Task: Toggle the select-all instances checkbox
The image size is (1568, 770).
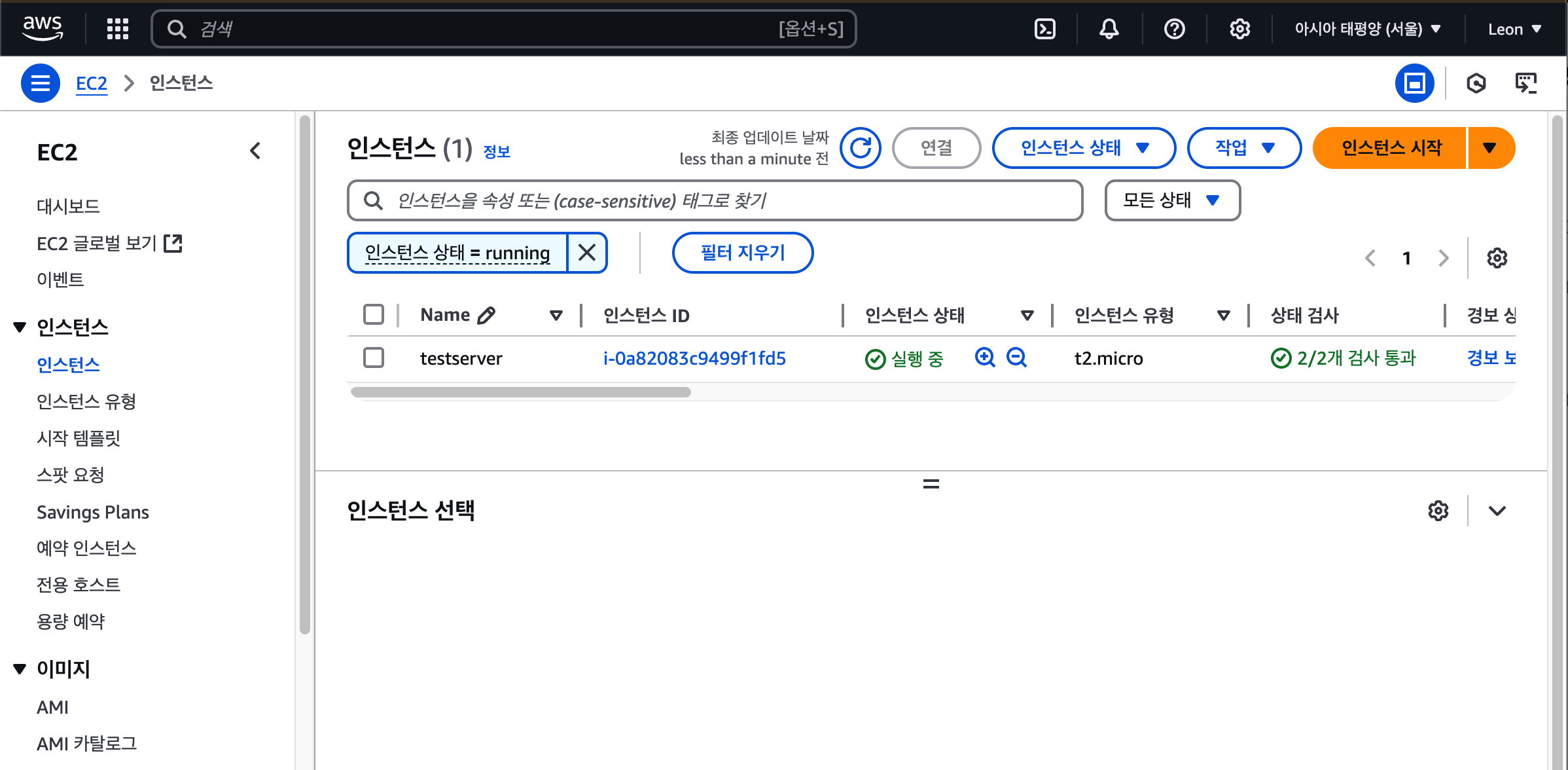Action: click(374, 315)
